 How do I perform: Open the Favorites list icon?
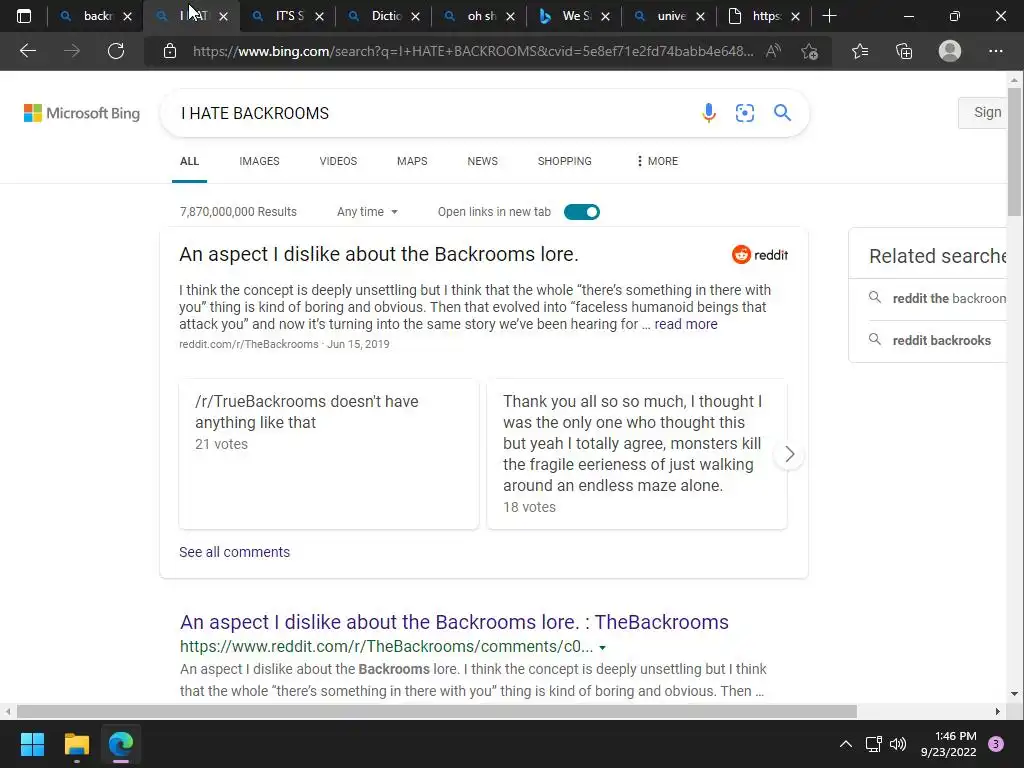pos(860,51)
